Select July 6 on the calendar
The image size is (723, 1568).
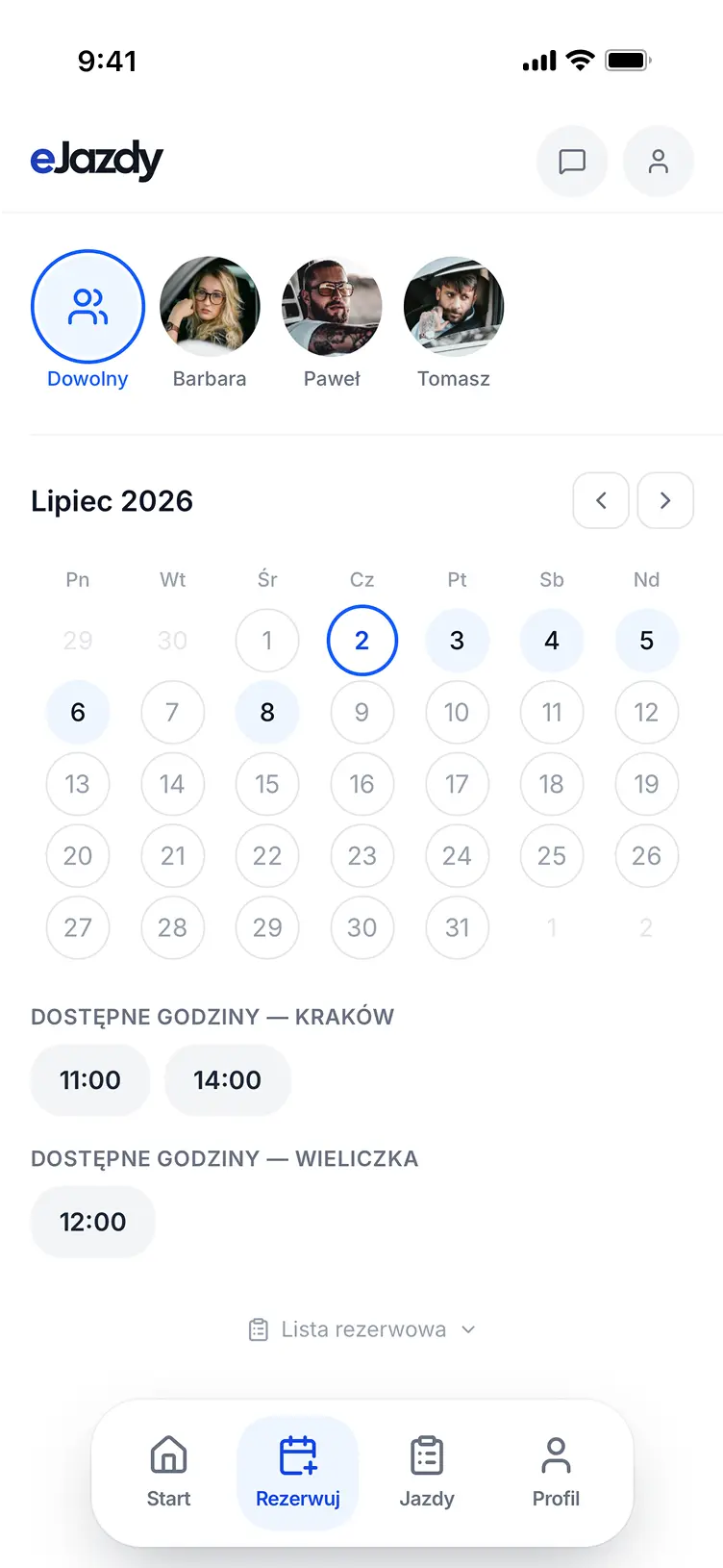(78, 712)
